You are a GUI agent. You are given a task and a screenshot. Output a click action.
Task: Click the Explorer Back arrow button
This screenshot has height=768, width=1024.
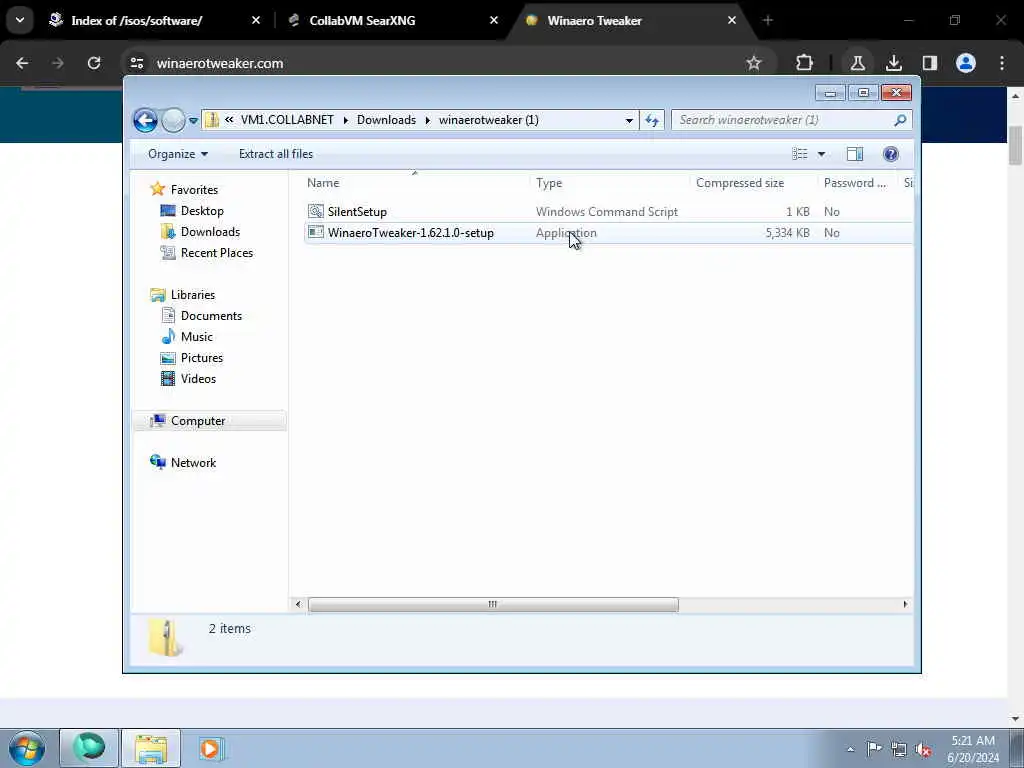[x=145, y=120]
